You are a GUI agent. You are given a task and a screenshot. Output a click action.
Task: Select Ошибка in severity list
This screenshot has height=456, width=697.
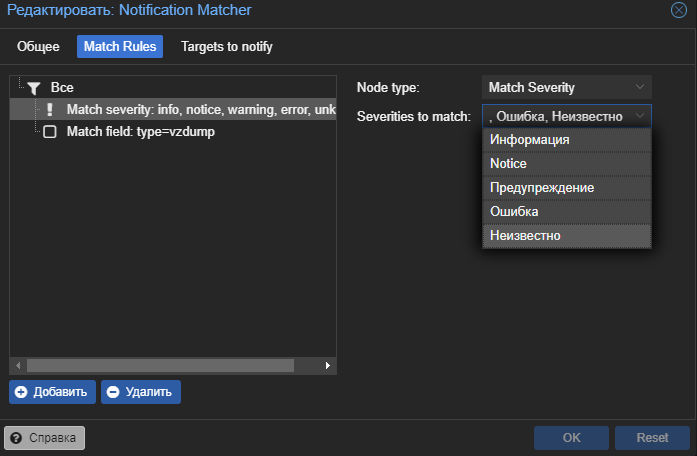(x=566, y=212)
